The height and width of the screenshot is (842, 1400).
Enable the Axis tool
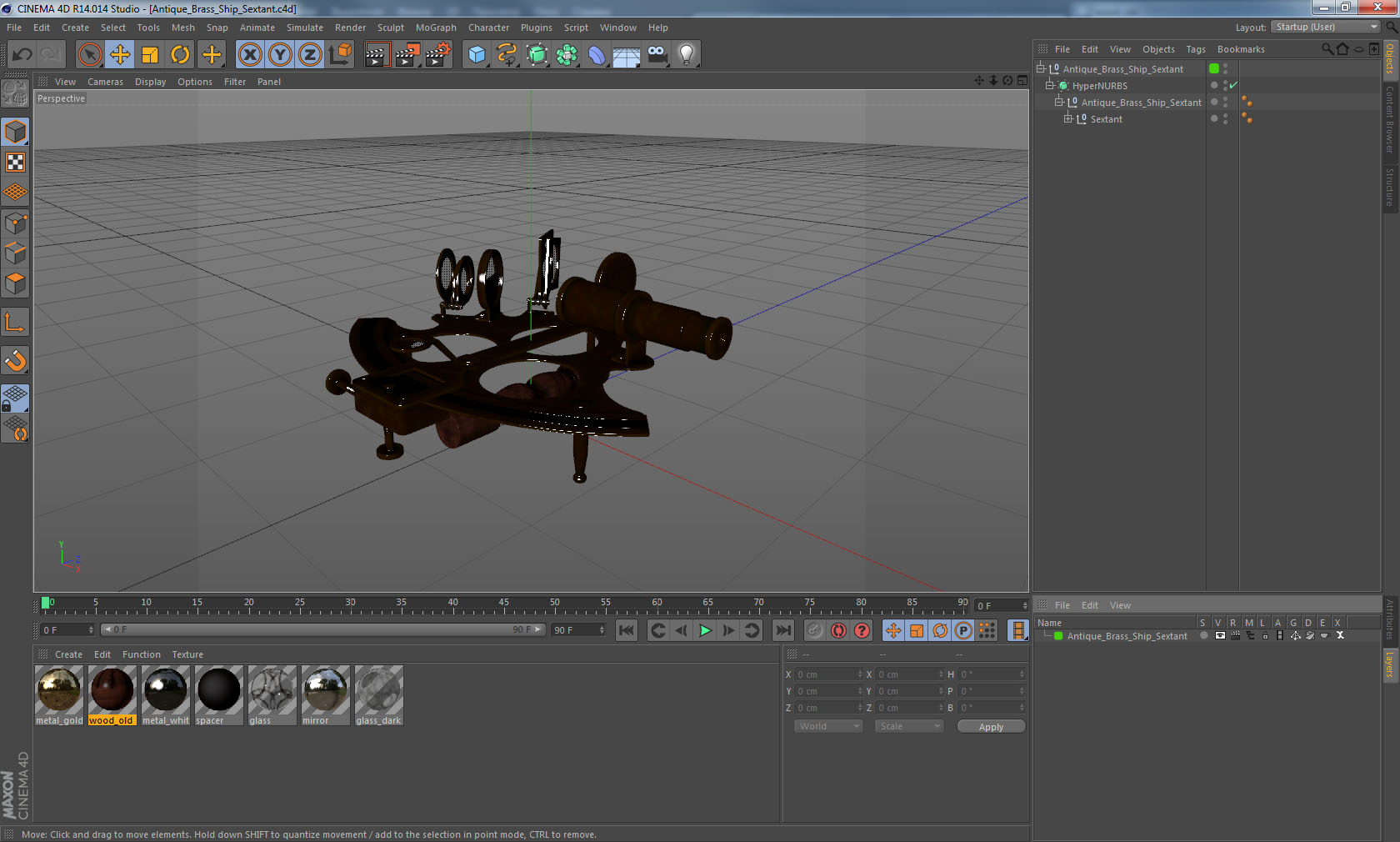[x=16, y=323]
